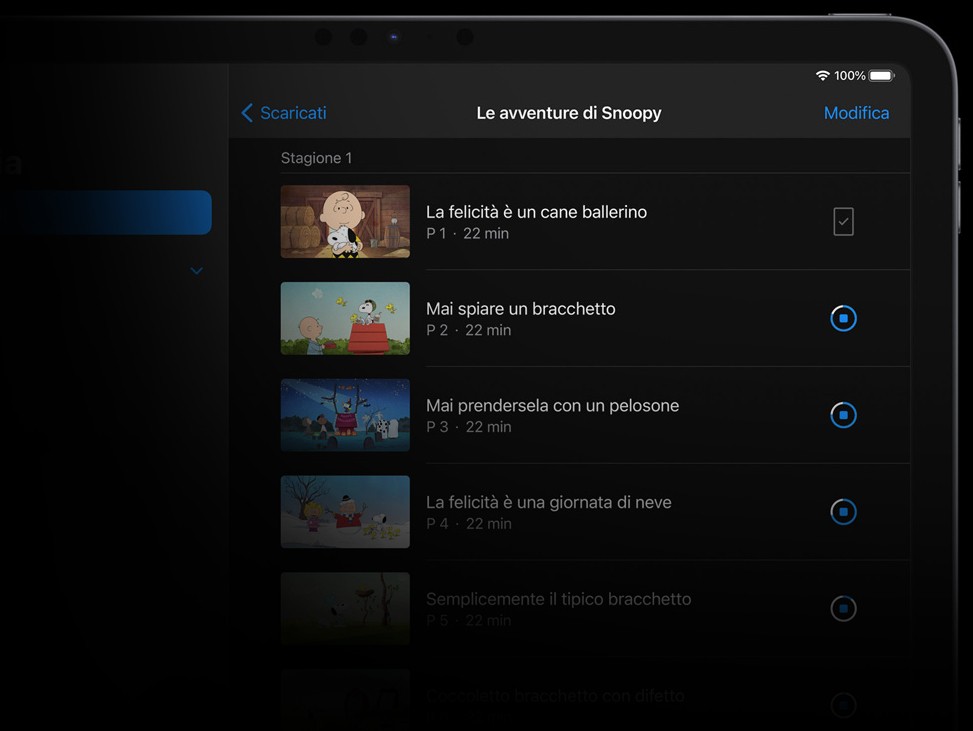Tap Modifica to edit downloads

coord(856,113)
